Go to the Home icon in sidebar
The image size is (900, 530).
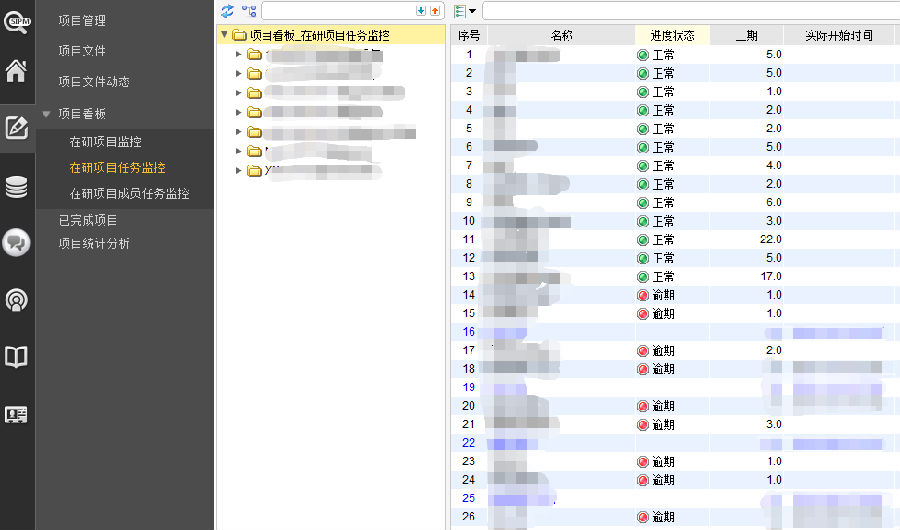[x=16, y=71]
